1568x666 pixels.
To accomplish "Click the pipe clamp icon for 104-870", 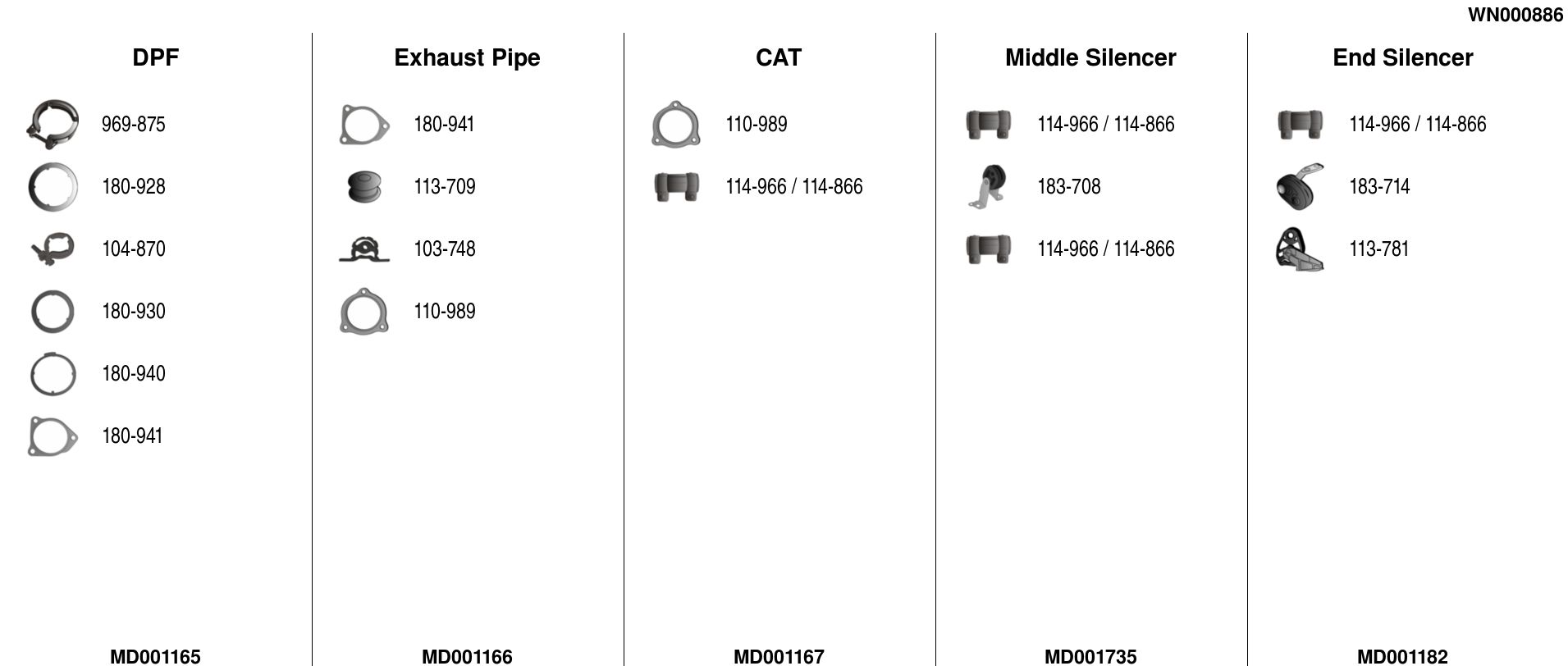I will 53,249.
